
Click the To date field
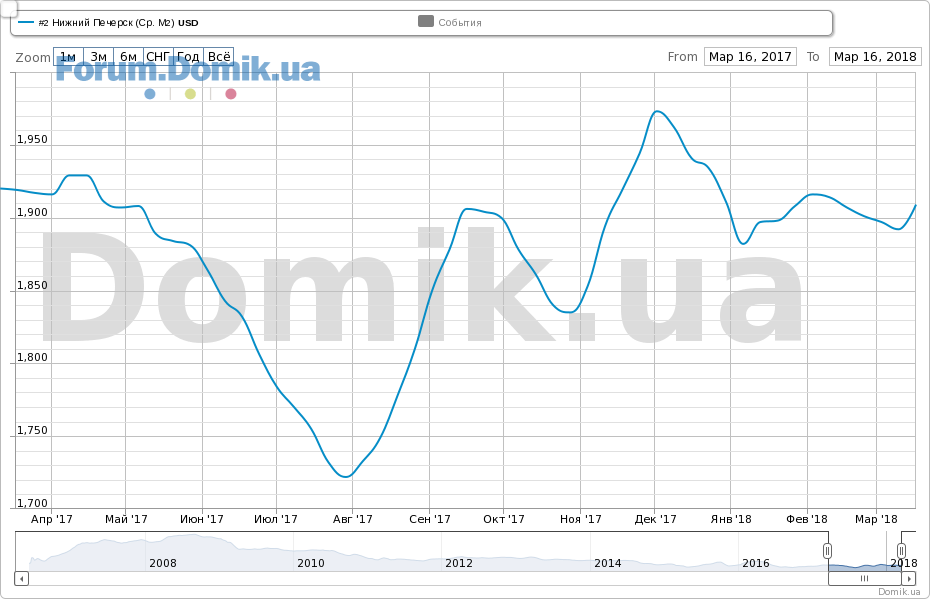(x=875, y=57)
